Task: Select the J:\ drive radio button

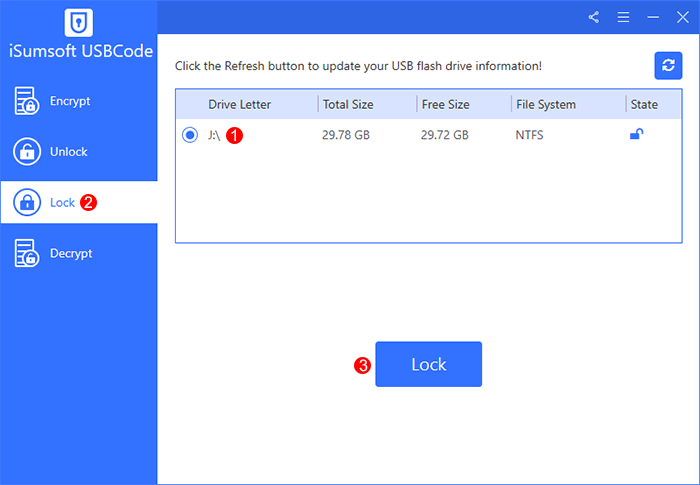Action: click(x=190, y=134)
